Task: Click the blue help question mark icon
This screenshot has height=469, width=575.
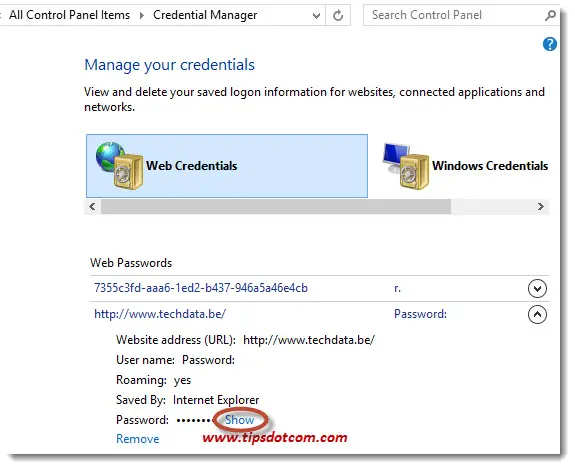Action: (549, 44)
